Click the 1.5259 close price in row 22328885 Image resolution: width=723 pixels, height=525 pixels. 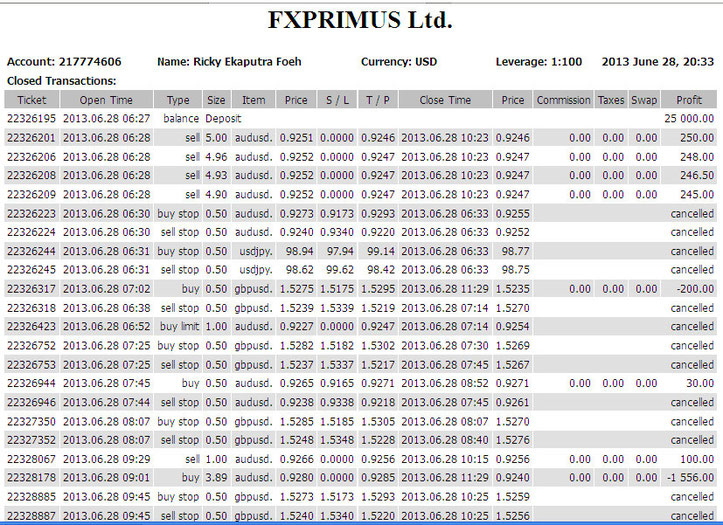513,497
